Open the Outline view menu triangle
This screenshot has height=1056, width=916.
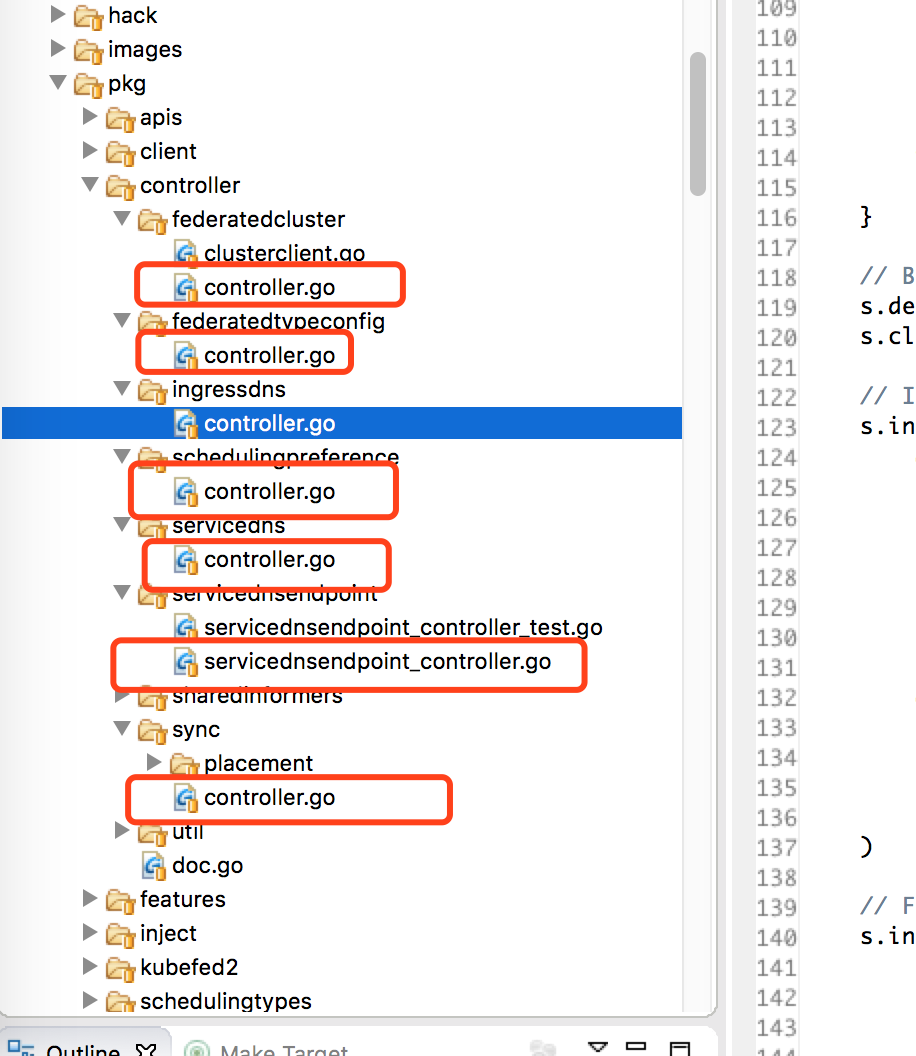pos(597,1046)
